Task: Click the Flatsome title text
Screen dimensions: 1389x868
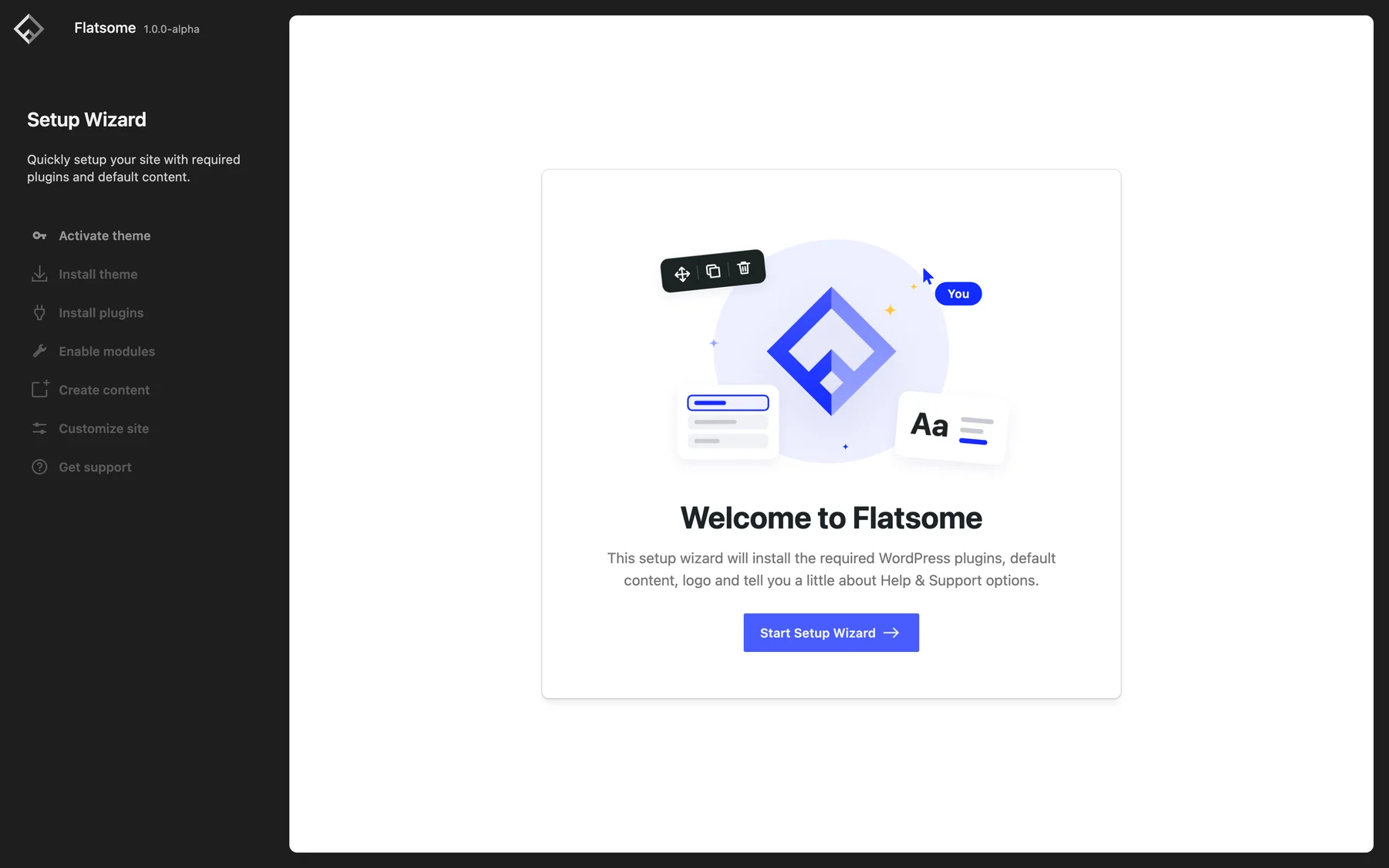Action: pos(105,28)
